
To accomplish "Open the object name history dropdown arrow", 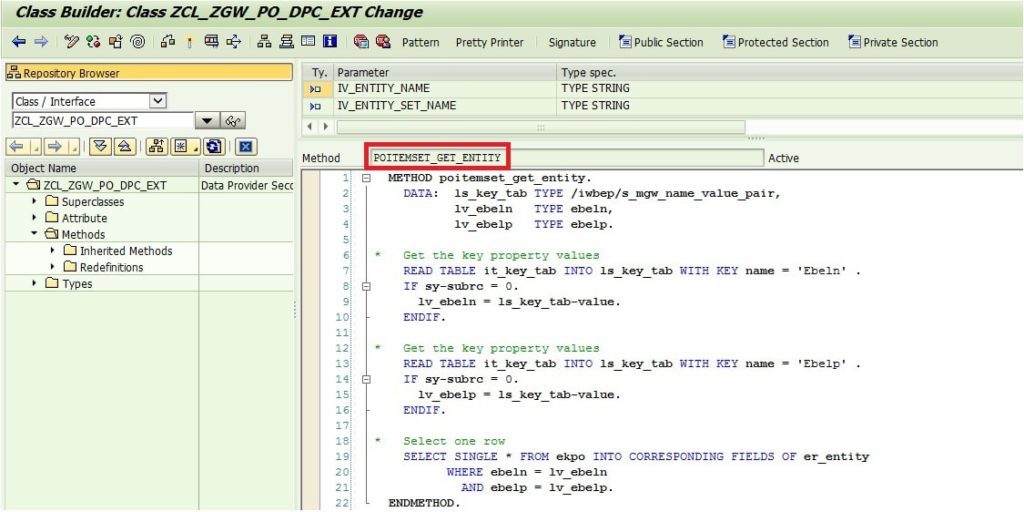I will click(207, 121).
